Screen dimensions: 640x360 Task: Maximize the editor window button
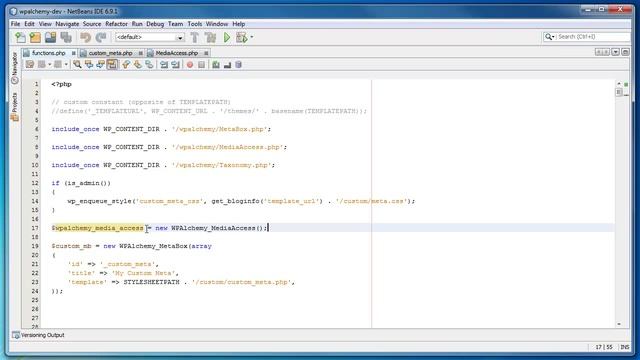[625, 52]
